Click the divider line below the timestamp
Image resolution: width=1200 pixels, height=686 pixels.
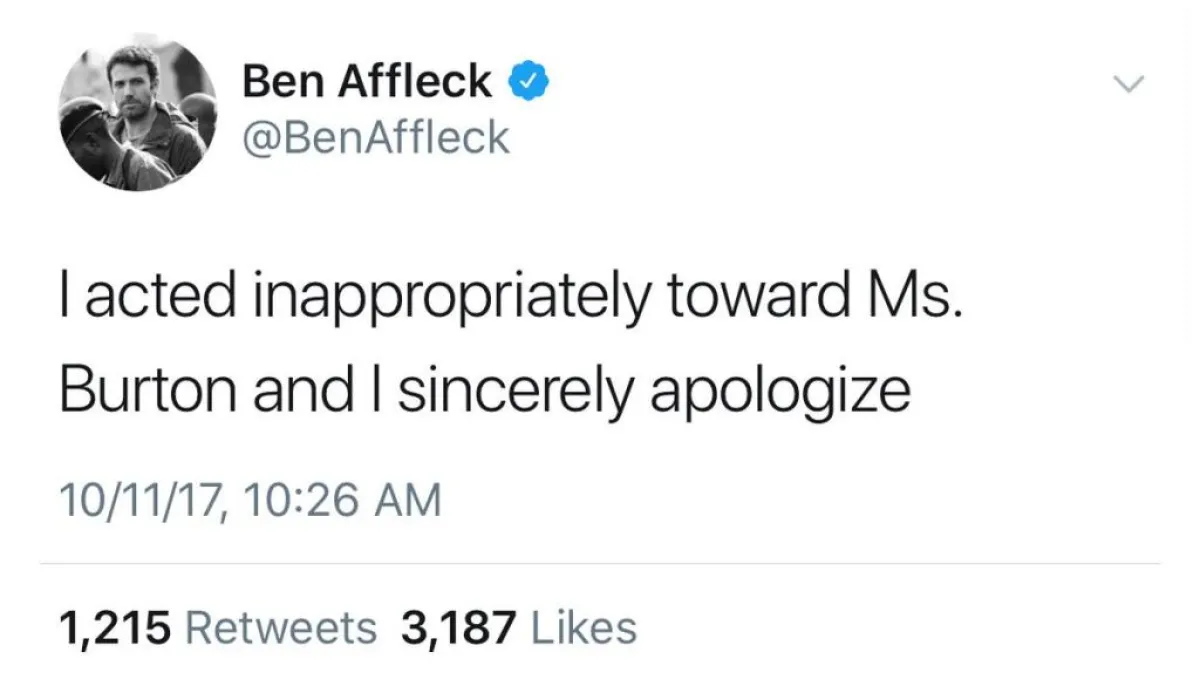pyautogui.click(x=600, y=563)
